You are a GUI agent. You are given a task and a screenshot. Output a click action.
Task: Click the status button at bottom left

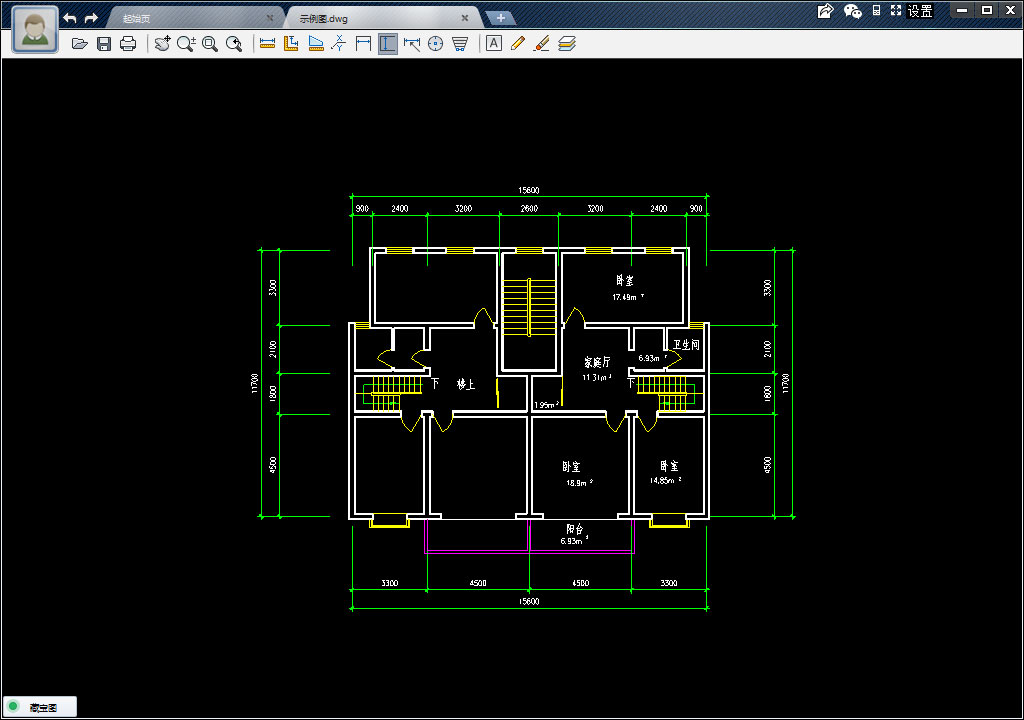point(40,706)
